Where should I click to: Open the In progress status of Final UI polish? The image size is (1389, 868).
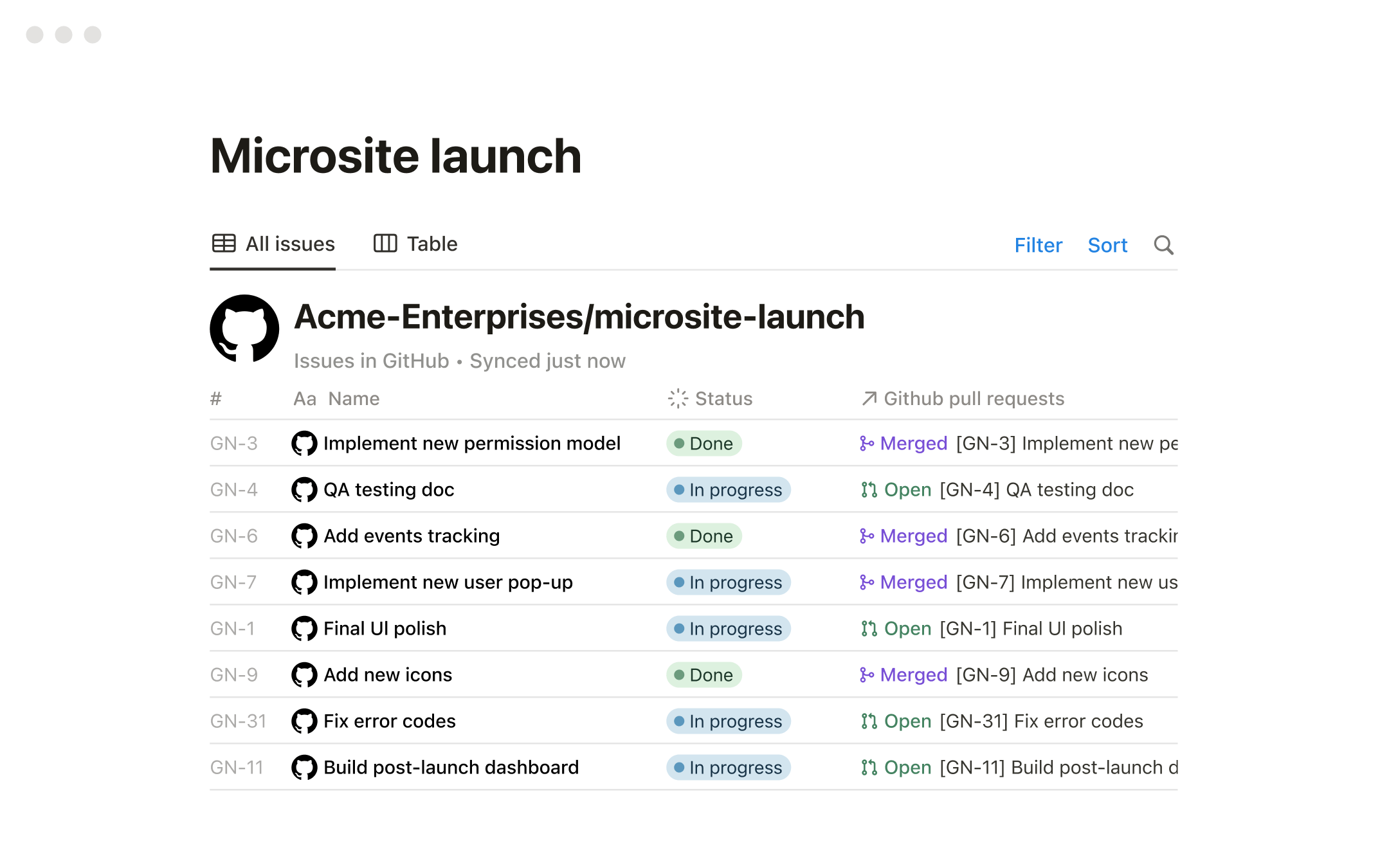[x=728, y=629]
